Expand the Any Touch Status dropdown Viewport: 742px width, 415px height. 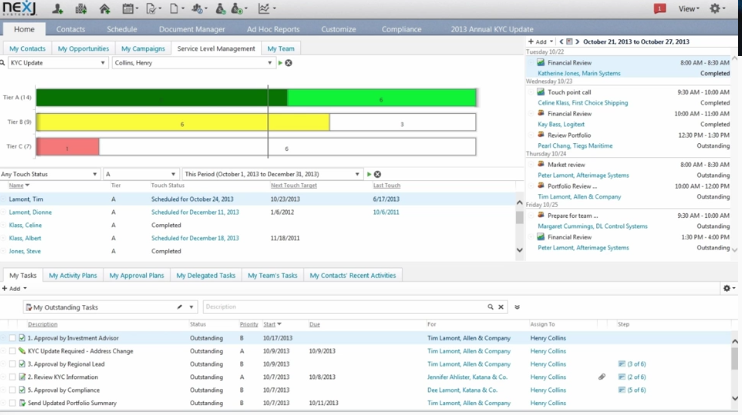(97, 174)
